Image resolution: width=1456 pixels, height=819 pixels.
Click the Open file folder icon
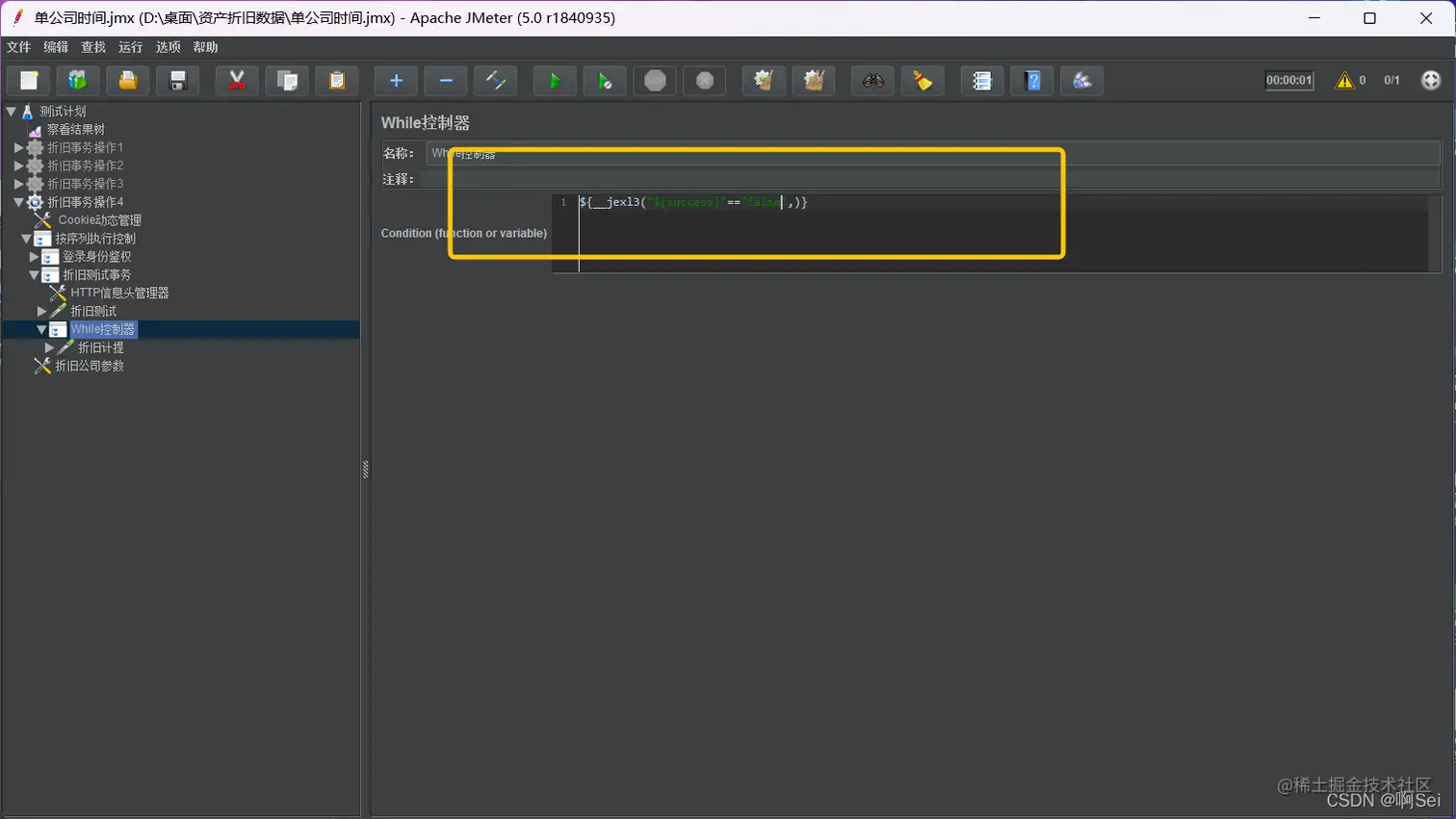[x=128, y=81]
